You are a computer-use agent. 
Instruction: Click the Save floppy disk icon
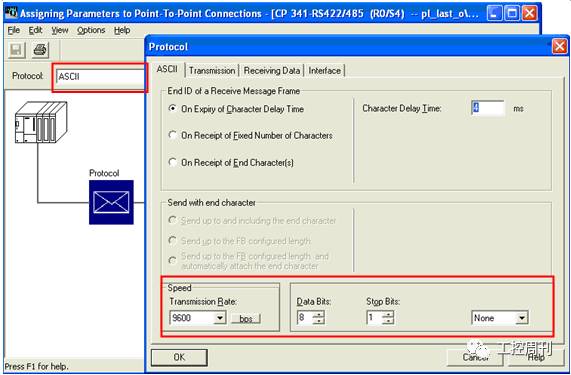point(16,50)
